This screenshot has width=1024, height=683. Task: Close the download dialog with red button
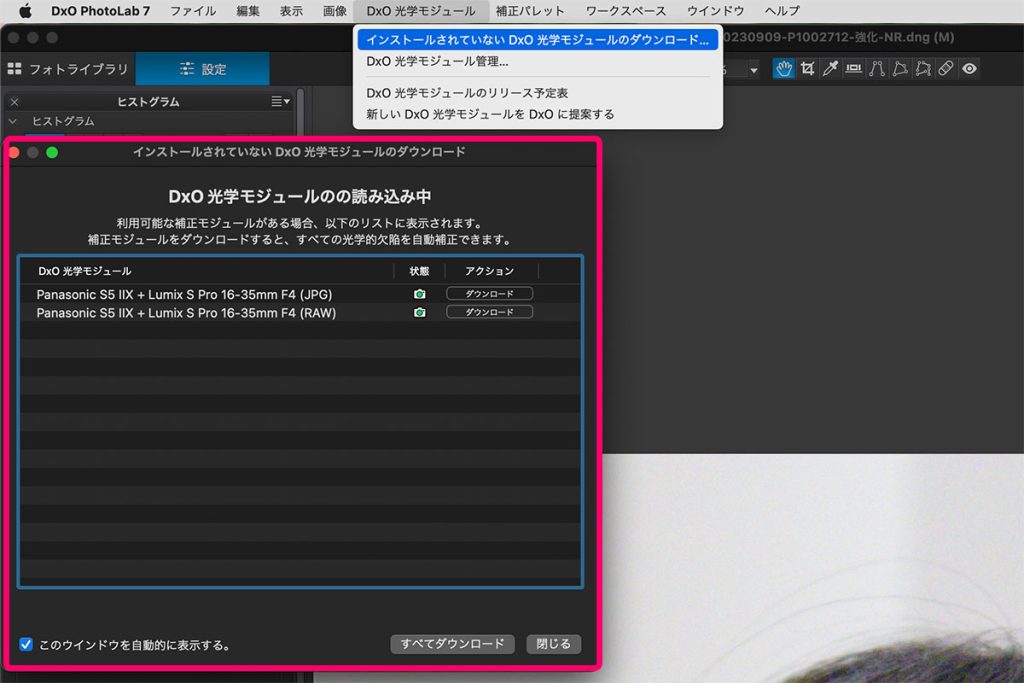14,153
